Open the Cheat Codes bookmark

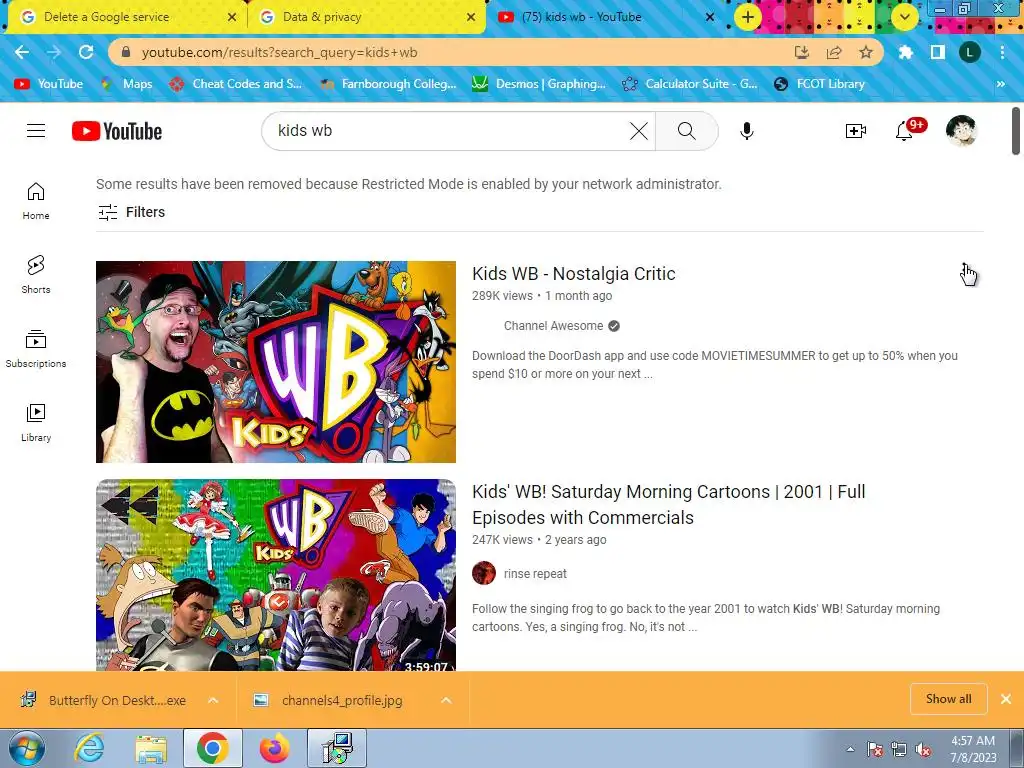point(236,84)
